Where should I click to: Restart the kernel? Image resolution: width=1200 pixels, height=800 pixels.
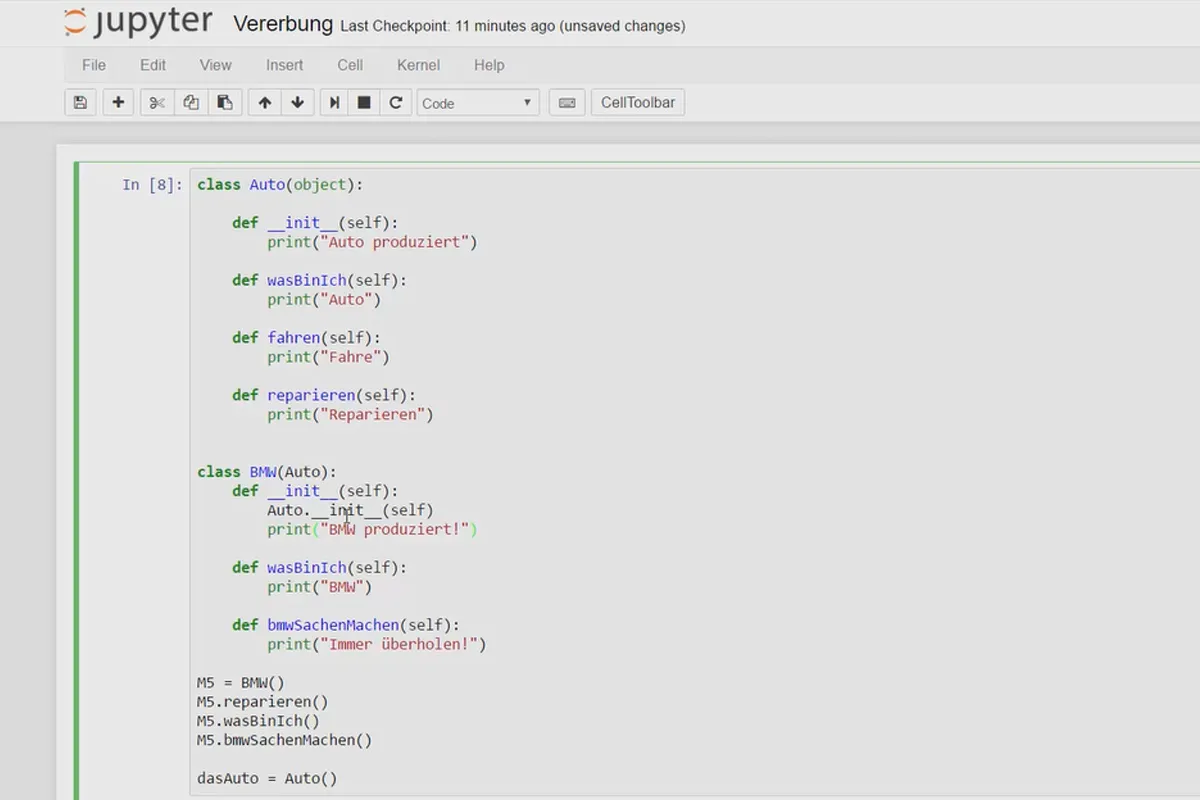click(x=396, y=102)
